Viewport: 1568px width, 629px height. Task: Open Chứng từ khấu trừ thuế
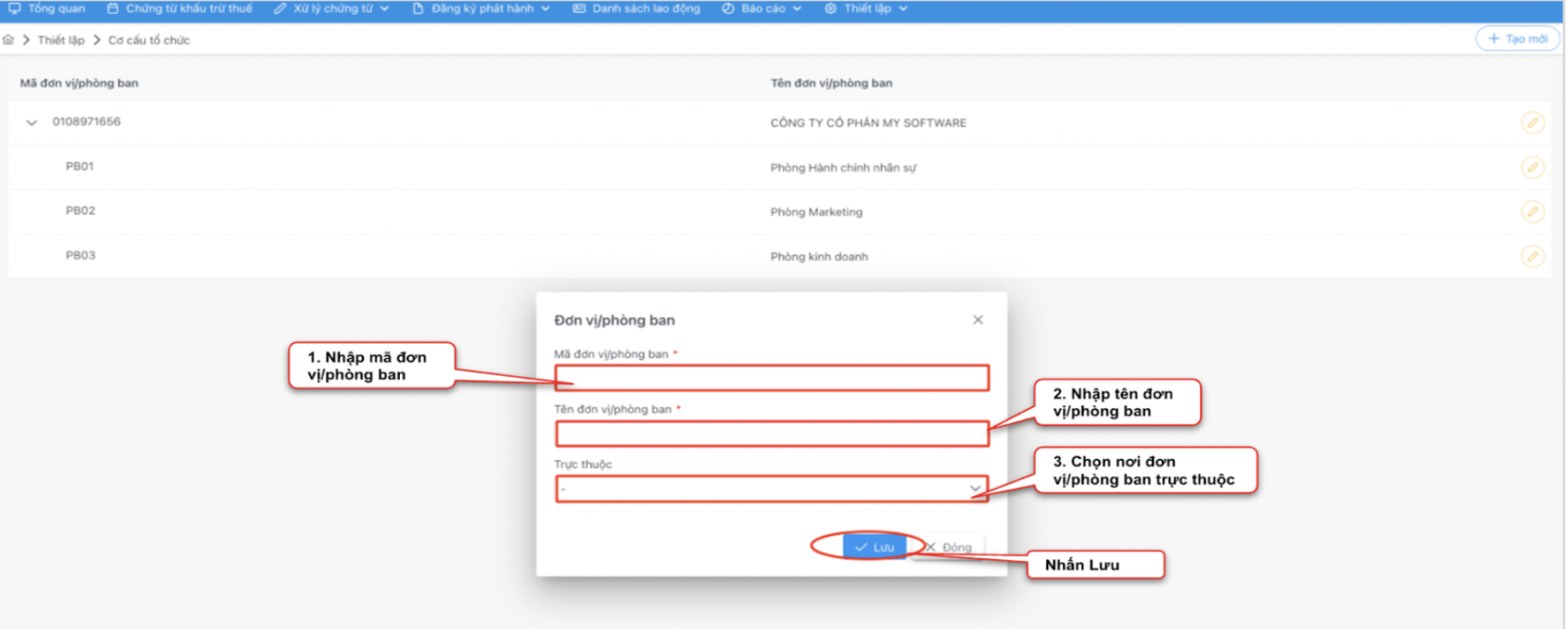(179, 8)
